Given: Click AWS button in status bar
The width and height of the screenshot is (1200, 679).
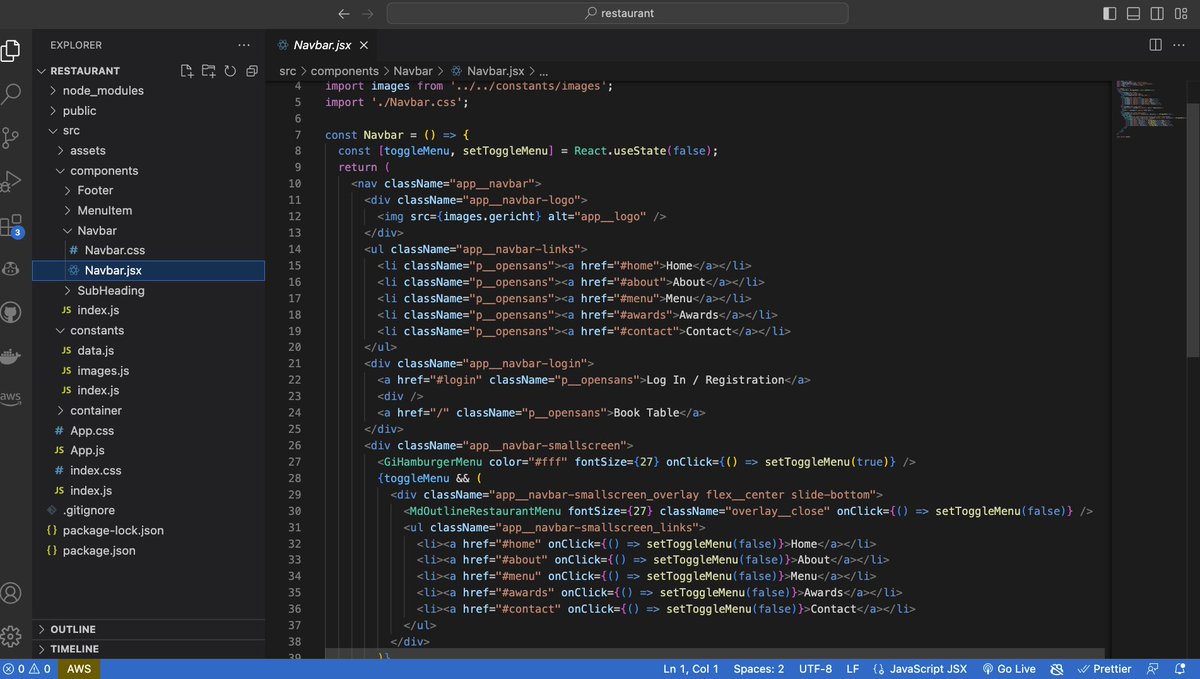Looking at the screenshot, I should 78,669.
